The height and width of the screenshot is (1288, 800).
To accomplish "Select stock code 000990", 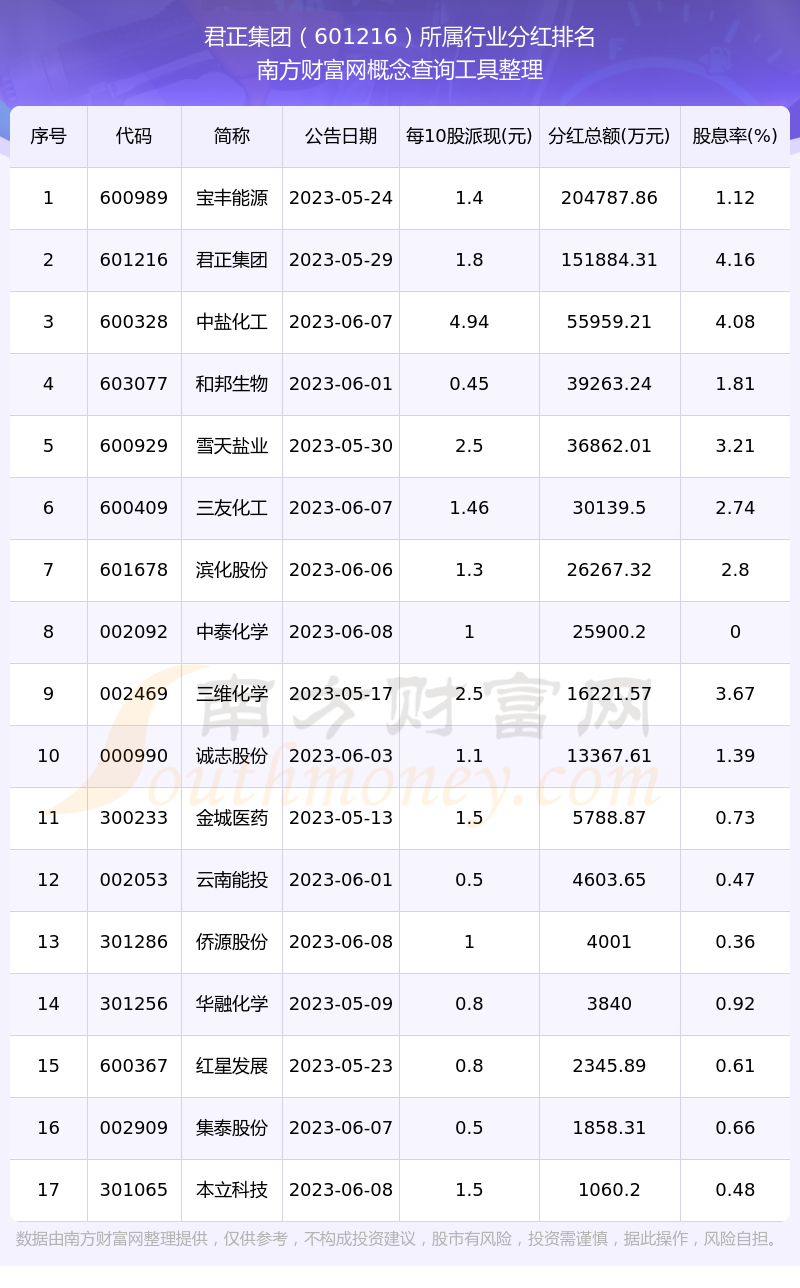I will click(x=134, y=756).
